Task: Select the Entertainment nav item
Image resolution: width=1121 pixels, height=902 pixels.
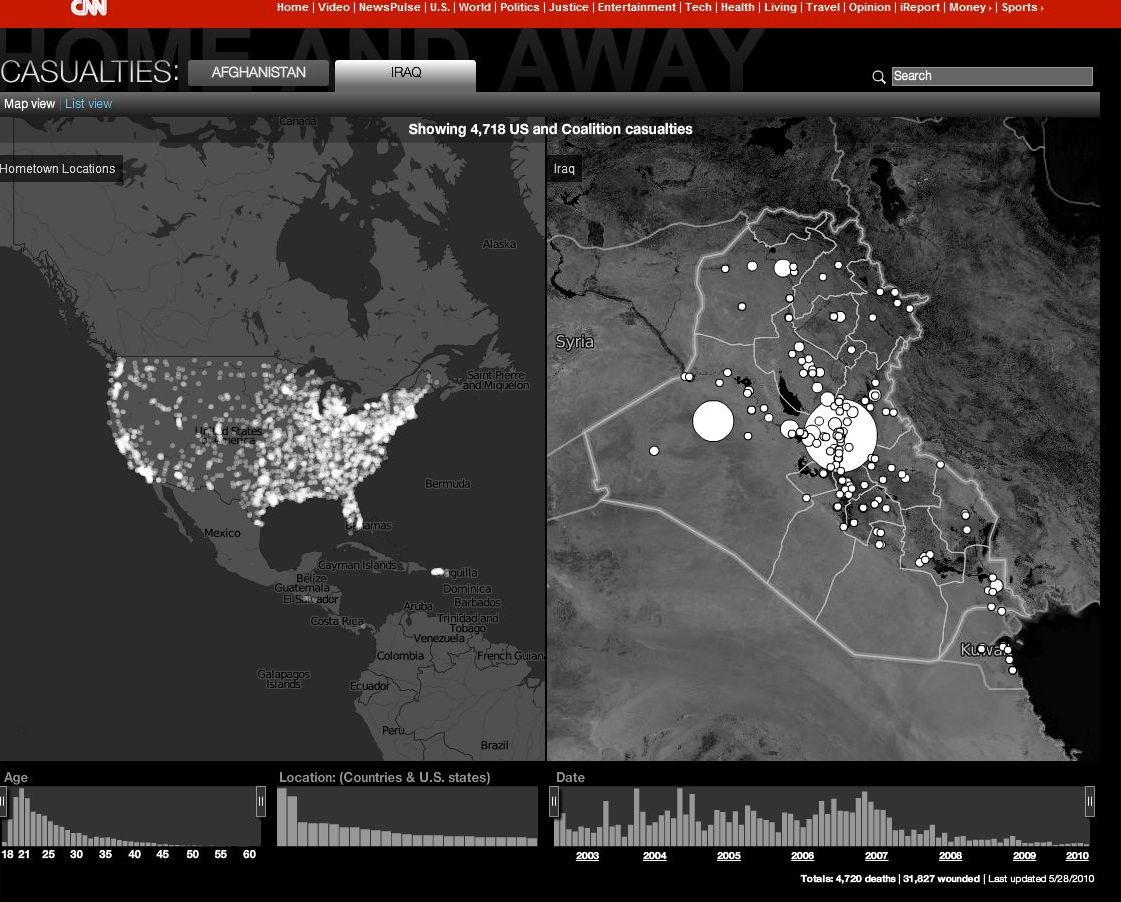Action: click(x=636, y=7)
